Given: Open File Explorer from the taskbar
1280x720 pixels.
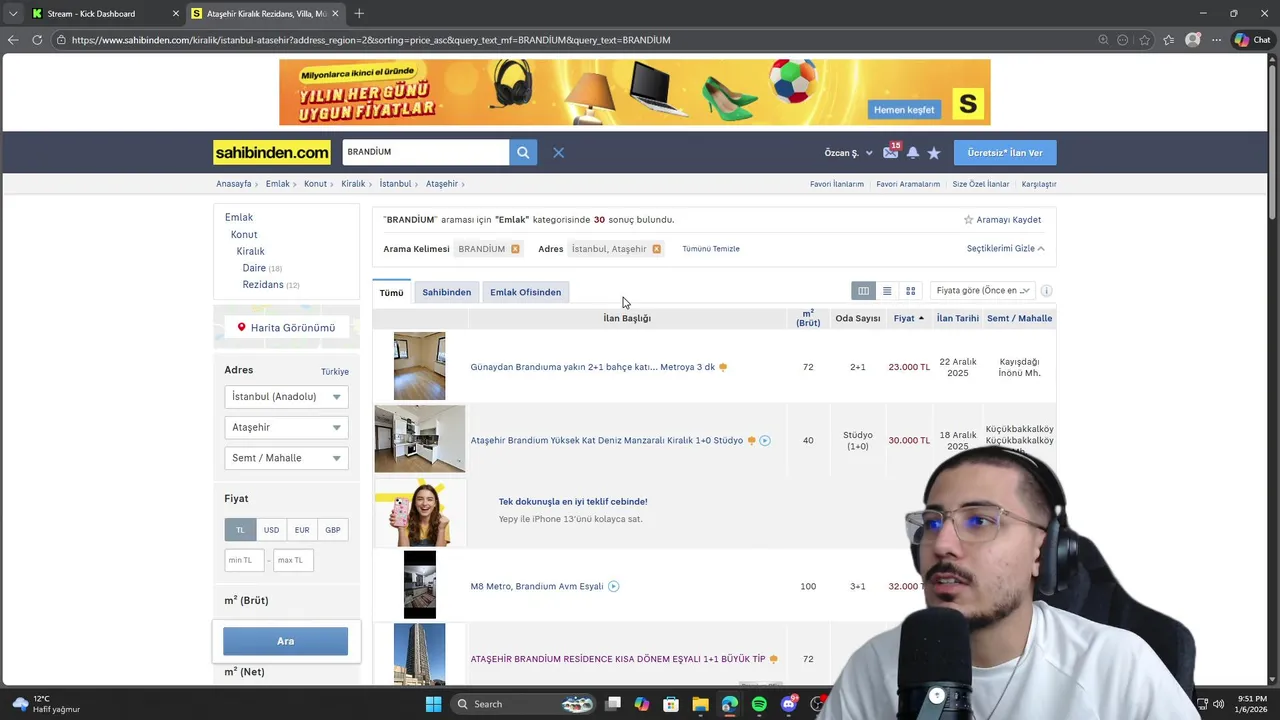Looking at the screenshot, I should (700, 704).
